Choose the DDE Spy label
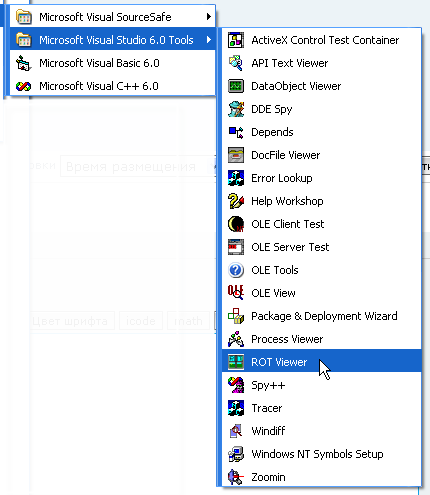Viewport: 430px width, 495px height. (272, 109)
